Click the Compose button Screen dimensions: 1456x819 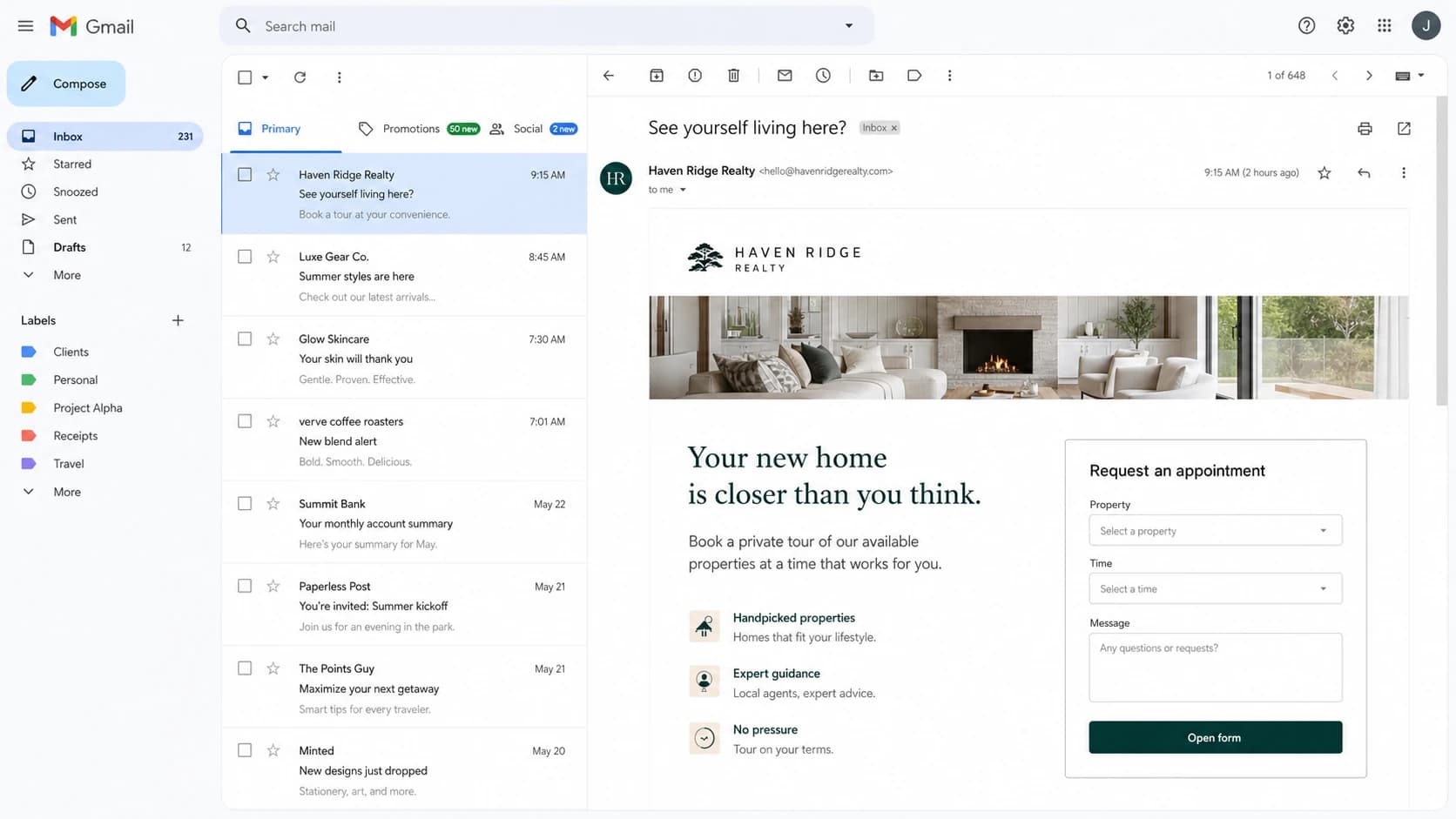pyautogui.click(x=66, y=84)
